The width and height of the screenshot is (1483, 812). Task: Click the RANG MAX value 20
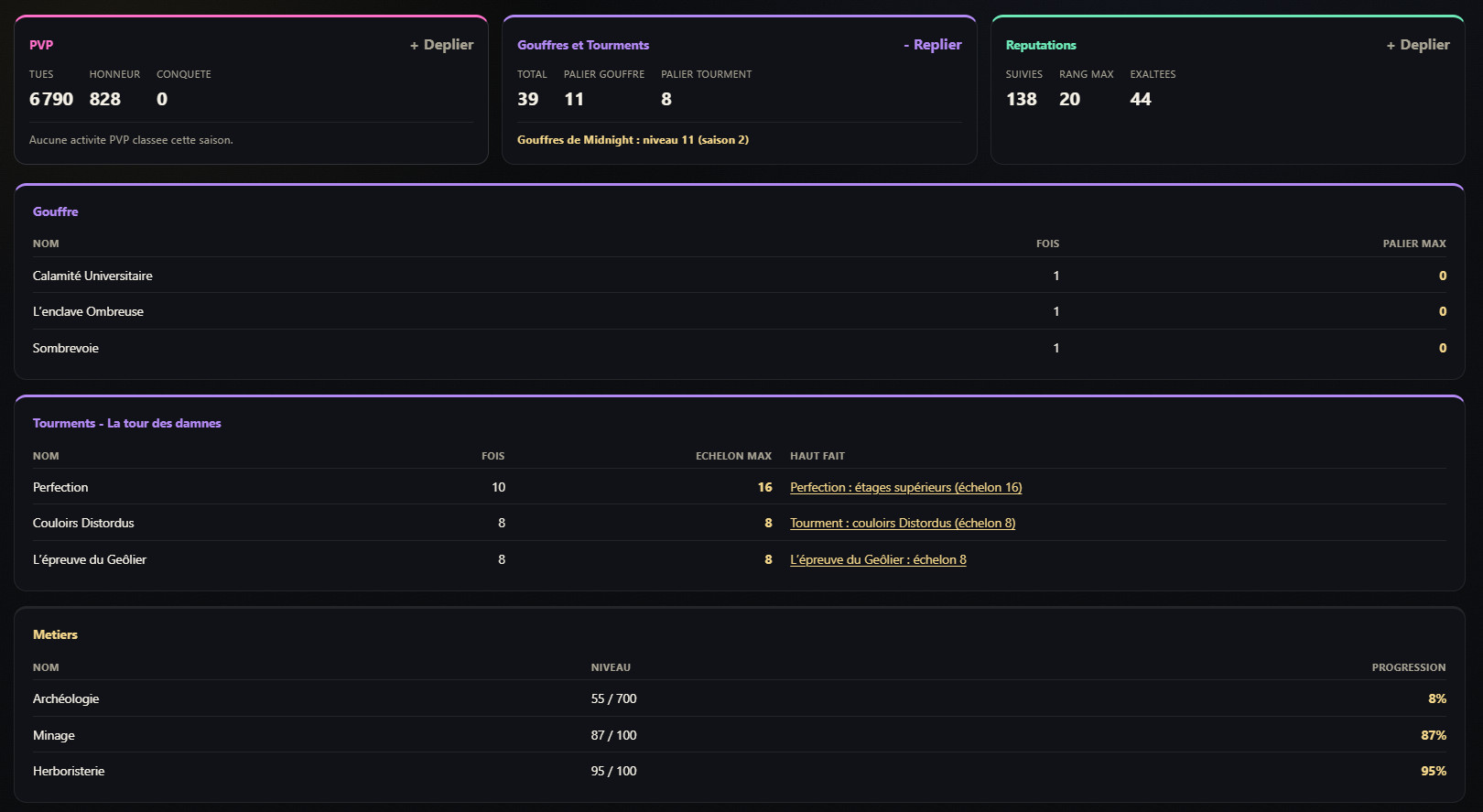click(x=1070, y=99)
